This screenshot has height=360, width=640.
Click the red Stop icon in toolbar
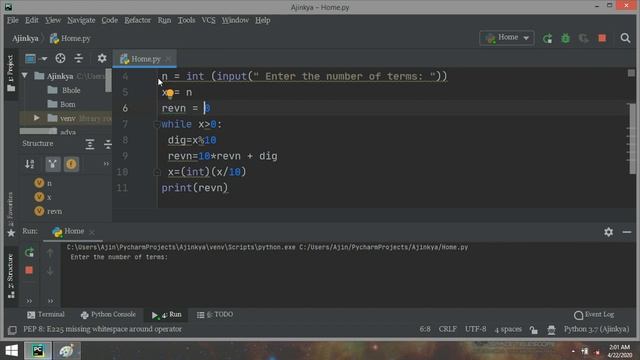click(x=602, y=38)
